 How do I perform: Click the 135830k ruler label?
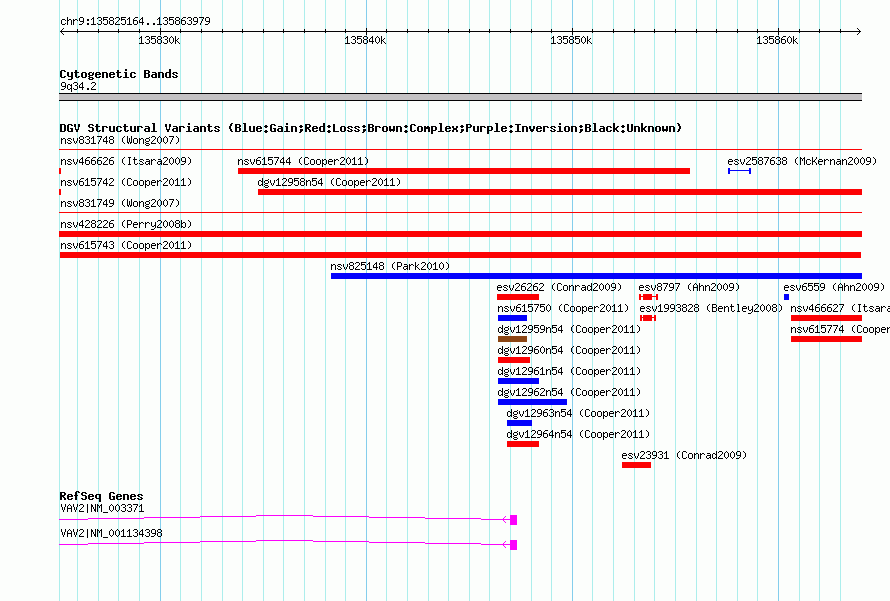[159, 40]
